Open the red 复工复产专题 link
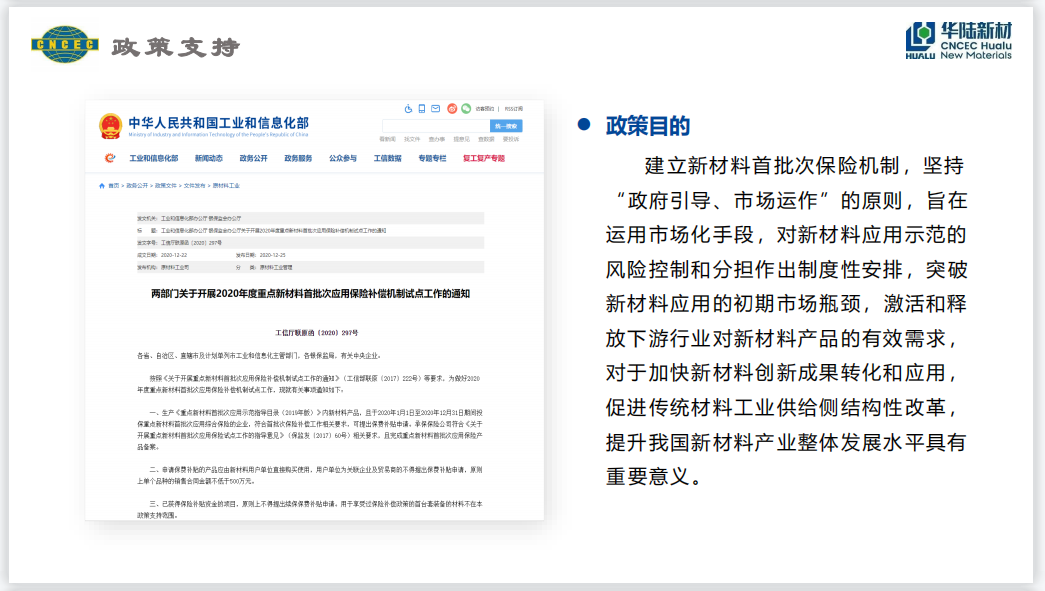Image resolution: width=1045 pixels, height=591 pixels. (484, 158)
